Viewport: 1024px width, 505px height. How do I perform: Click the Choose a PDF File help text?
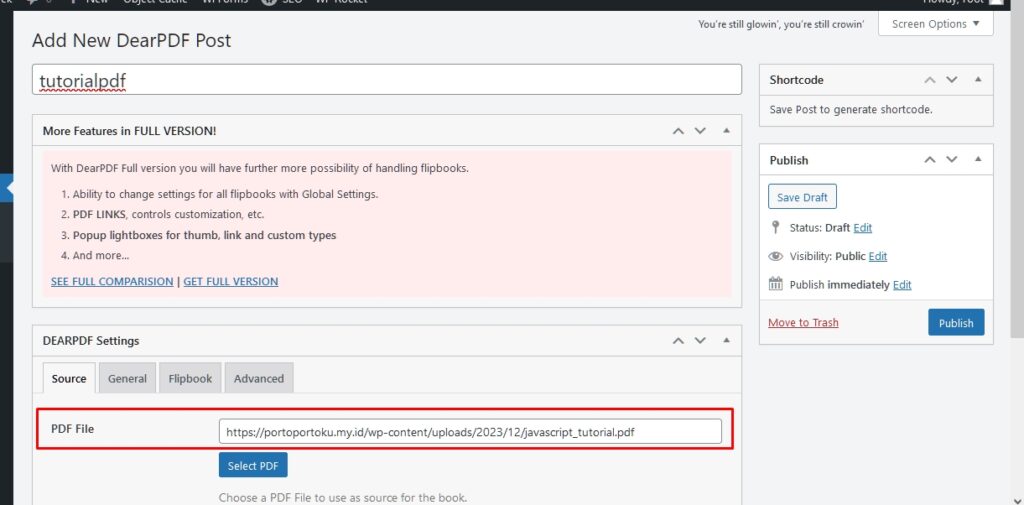(343, 498)
